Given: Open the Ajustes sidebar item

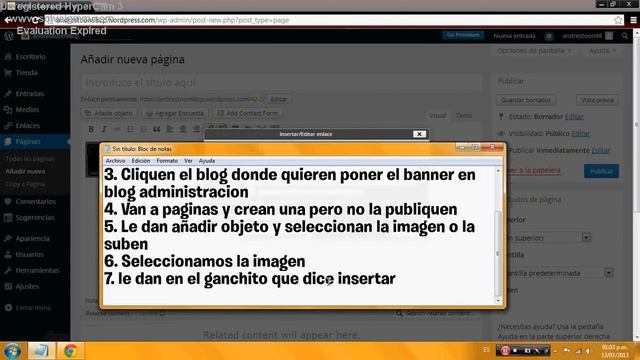Looking at the screenshot, I should [27, 286].
